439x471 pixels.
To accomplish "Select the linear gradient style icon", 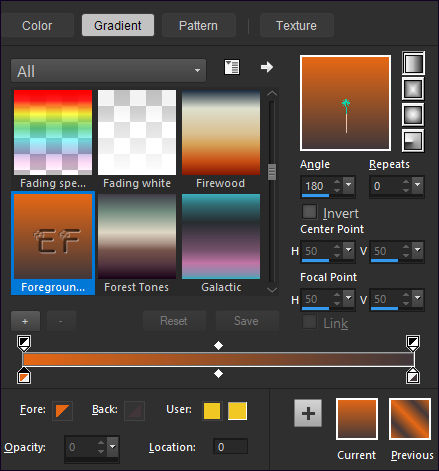I will pos(413,63).
